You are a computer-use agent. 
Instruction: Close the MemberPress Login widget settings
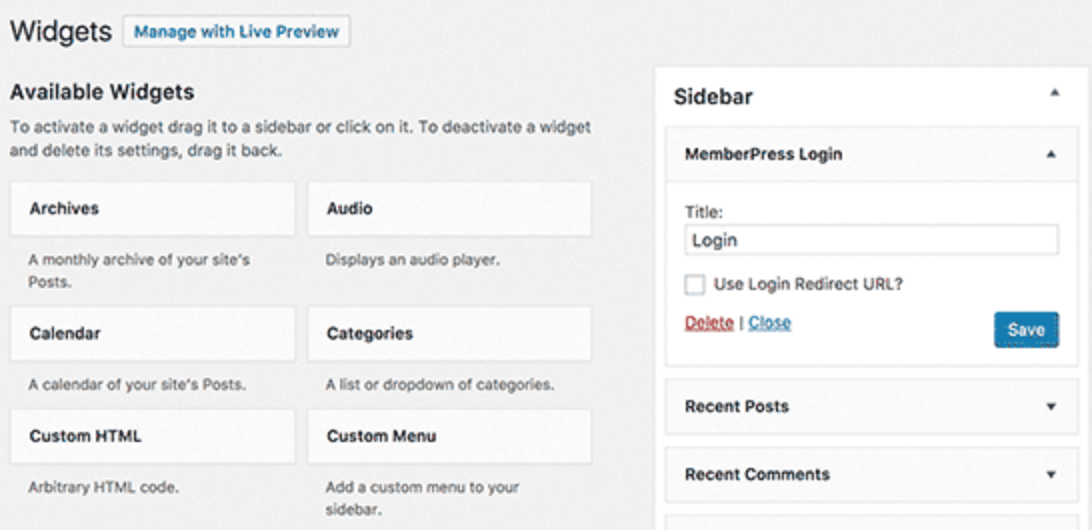[769, 323]
